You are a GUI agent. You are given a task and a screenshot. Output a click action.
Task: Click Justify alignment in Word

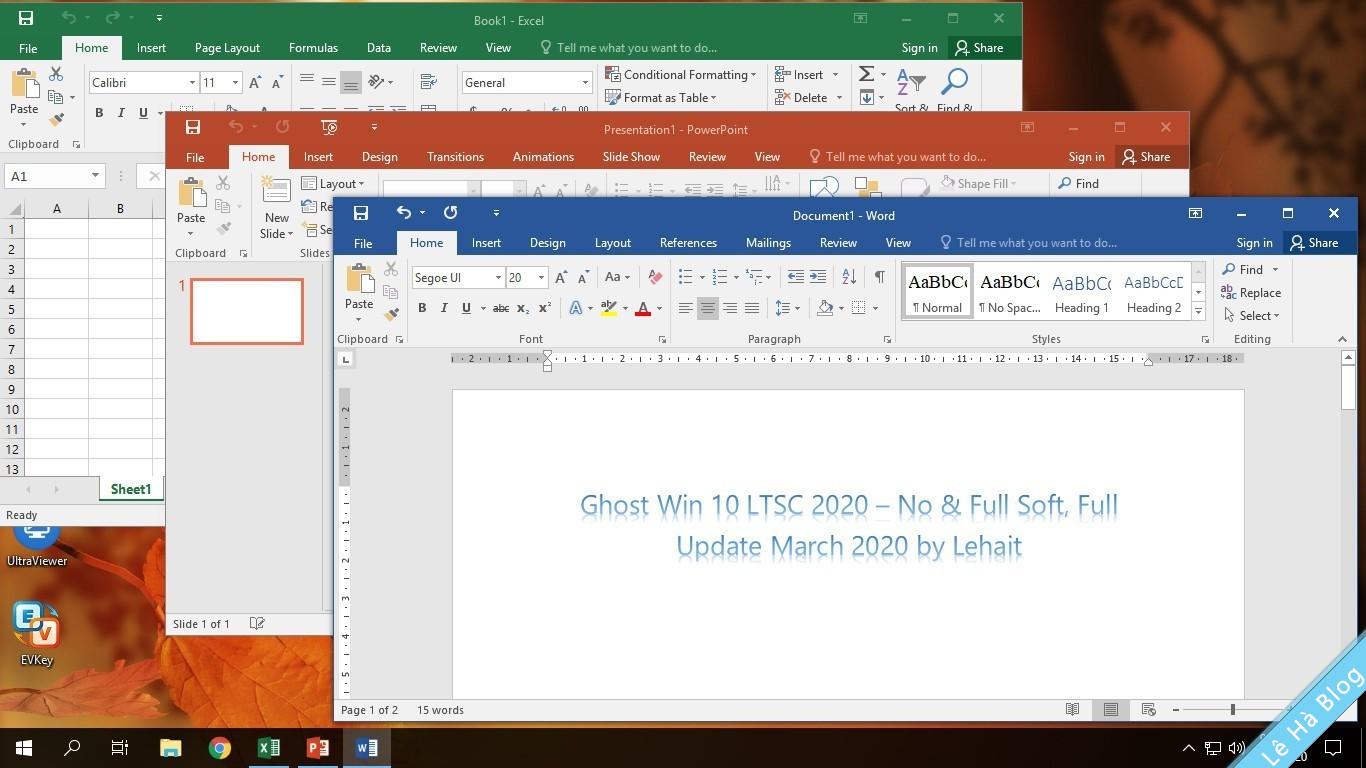click(x=752, y=308)
